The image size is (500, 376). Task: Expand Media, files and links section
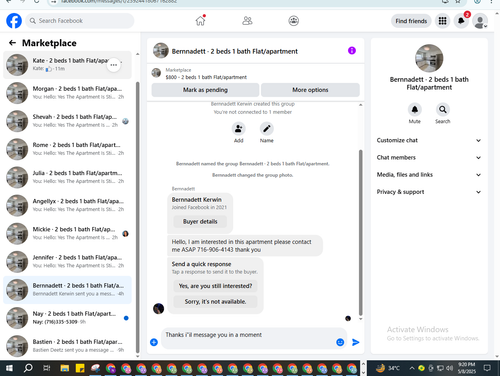(x=429, y=175)
